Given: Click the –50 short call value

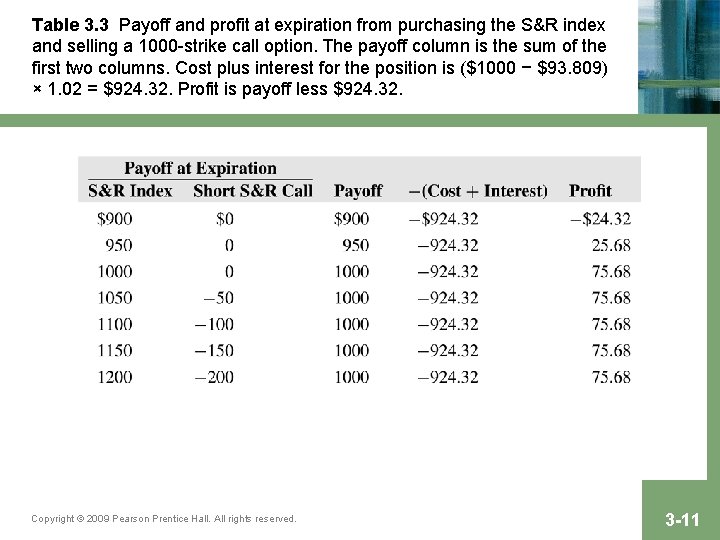Looking at the screenshot, I should point(219,298).
